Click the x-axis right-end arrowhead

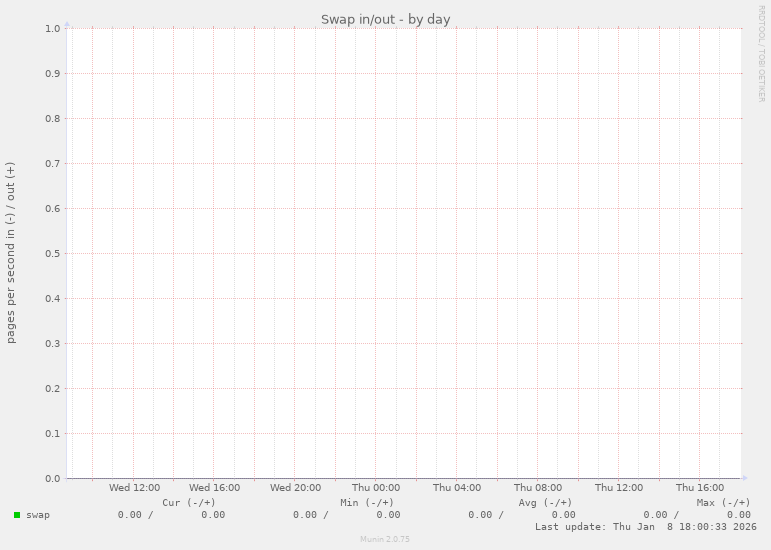pyautogui.click(x=744, y=478)
